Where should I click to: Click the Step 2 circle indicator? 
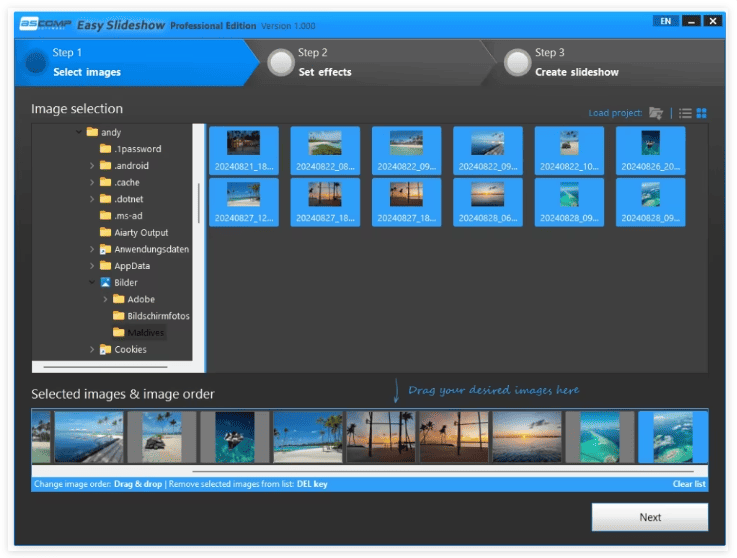281,63
